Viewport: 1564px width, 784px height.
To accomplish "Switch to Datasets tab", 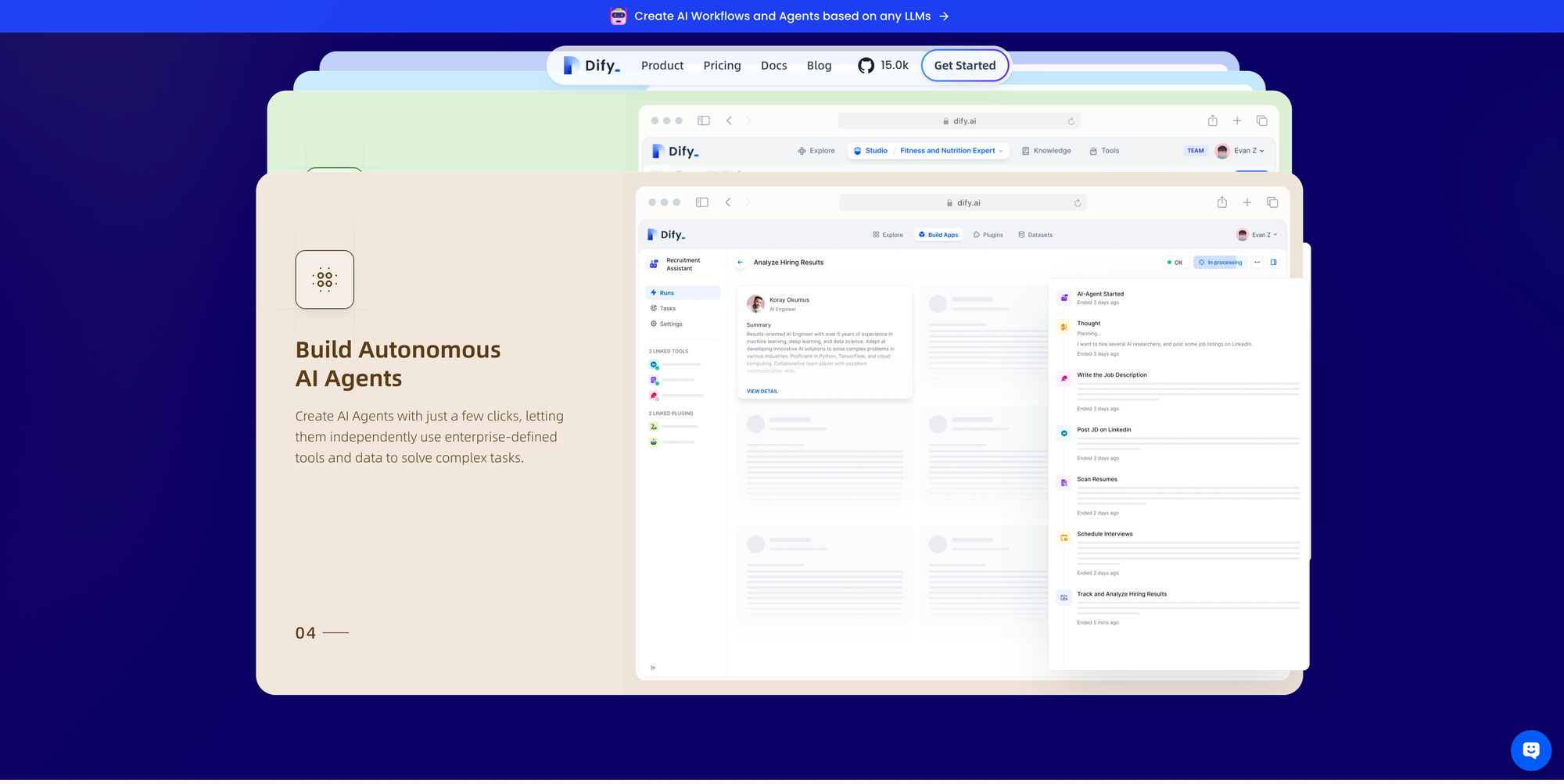I will coord(1035,235).
